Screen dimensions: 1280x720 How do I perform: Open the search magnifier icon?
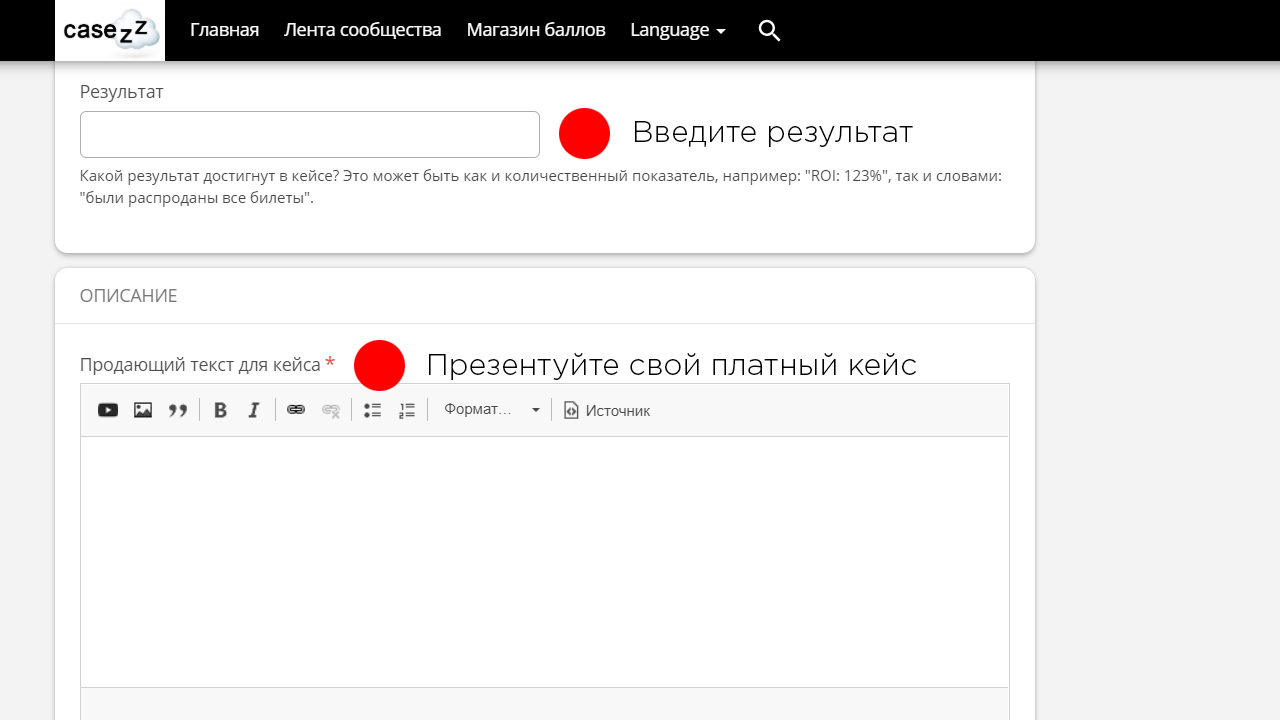(769, 30)
